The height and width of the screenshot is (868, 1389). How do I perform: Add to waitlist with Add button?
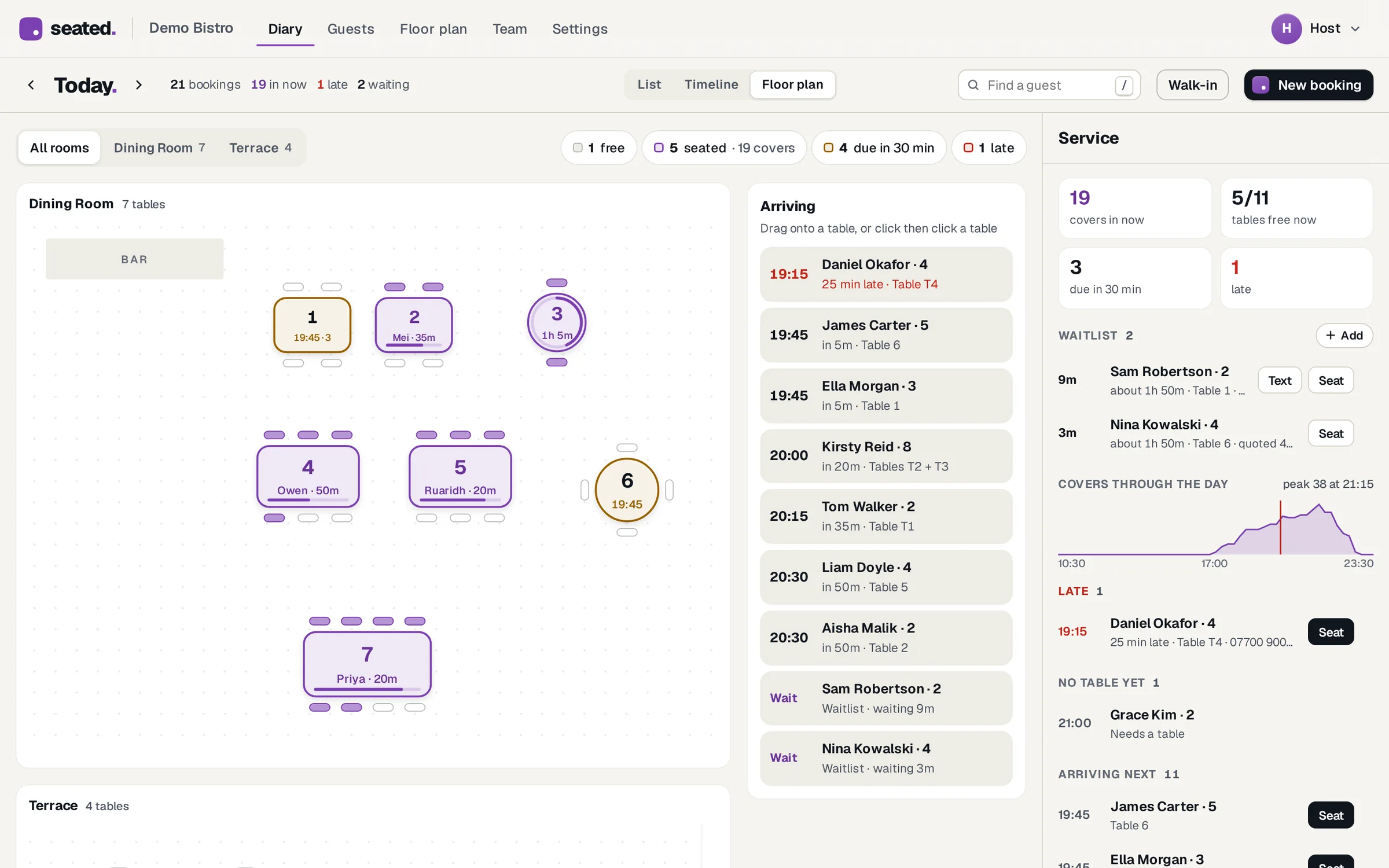coord(1344,336)
